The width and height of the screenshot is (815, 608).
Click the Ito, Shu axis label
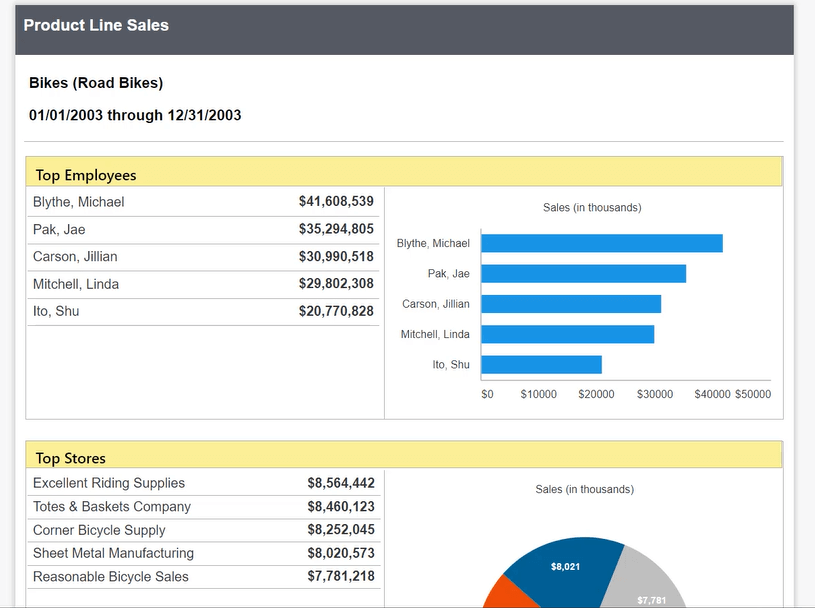click(452, 364)
